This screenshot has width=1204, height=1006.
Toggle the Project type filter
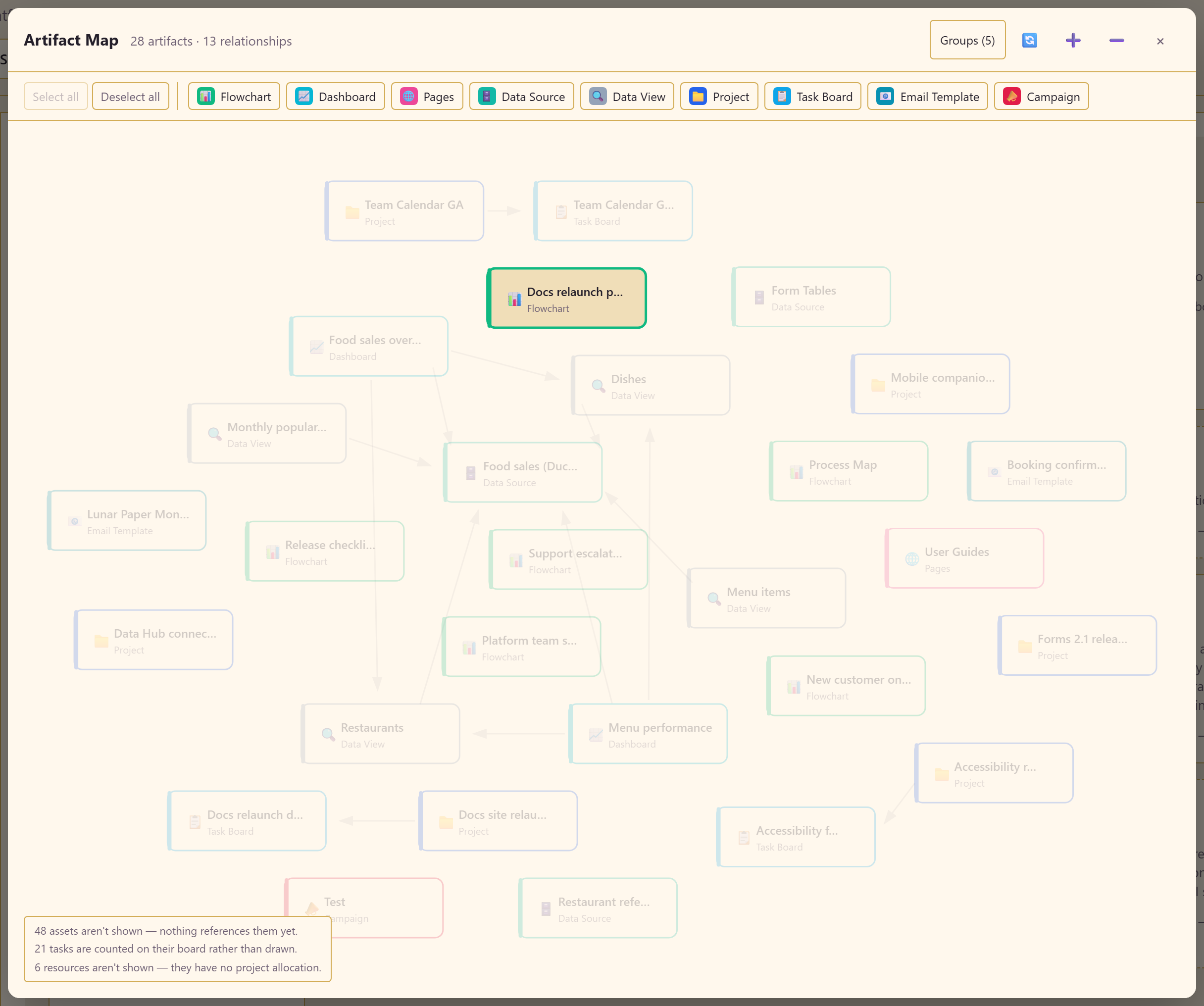tap(719, 97)
